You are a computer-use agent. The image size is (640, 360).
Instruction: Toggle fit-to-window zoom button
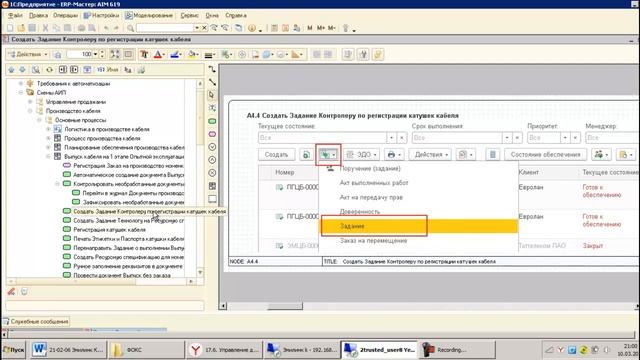(115, 54)
